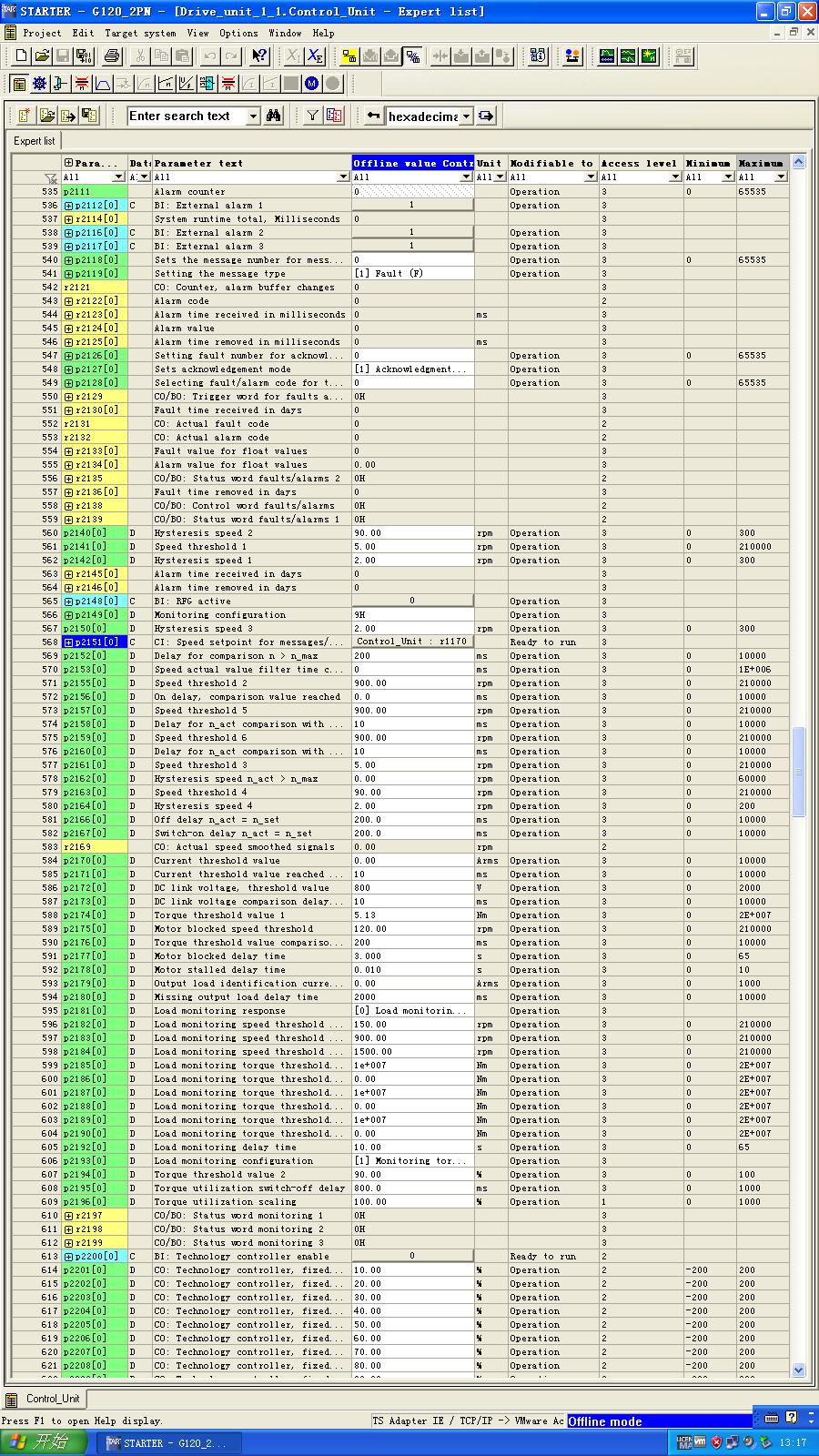
Task: Click the p2112 External alarm 1 value button
Action: [412, 206]
